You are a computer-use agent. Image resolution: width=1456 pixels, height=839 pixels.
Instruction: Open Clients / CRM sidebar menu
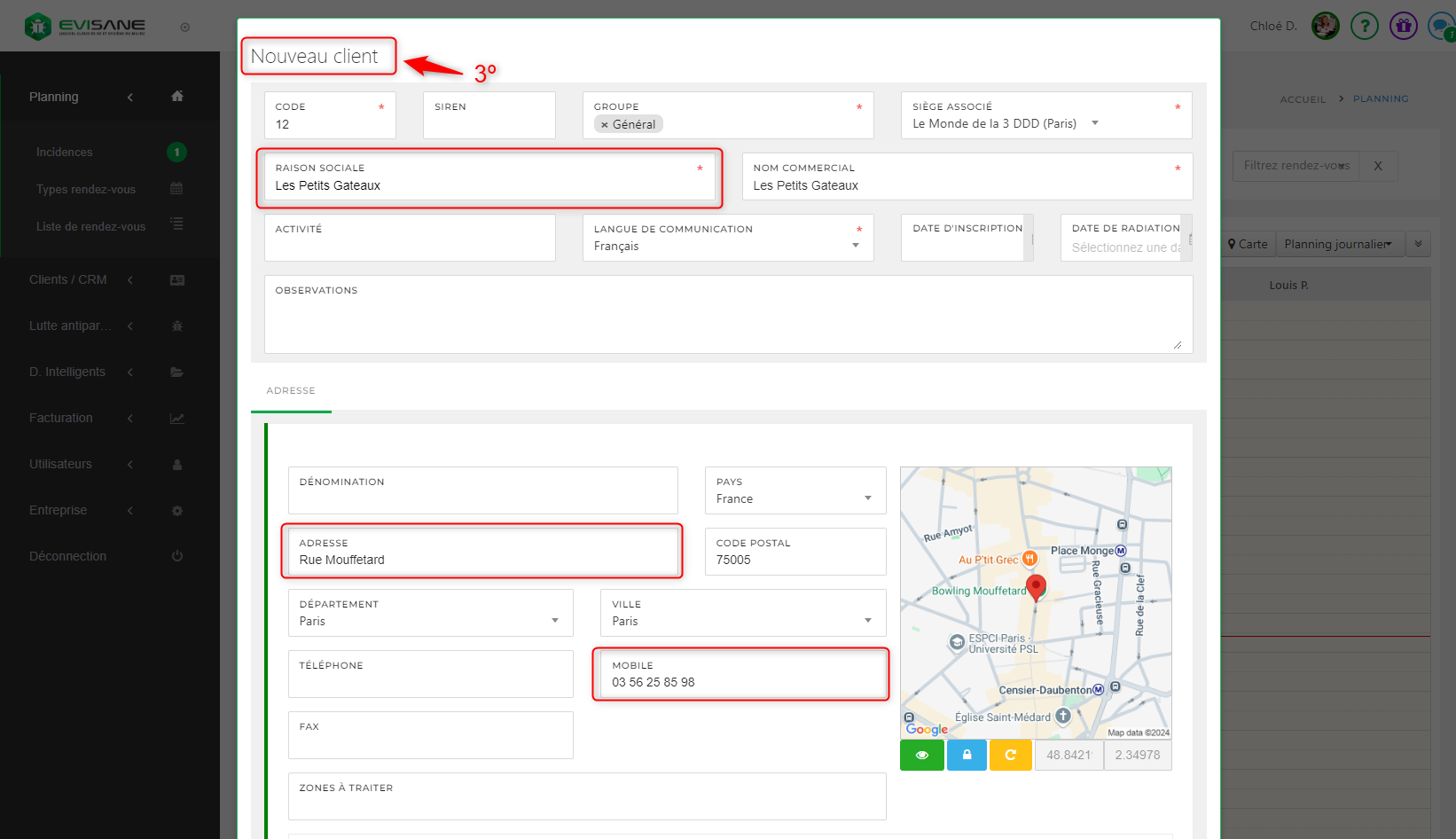tap(68, 279)
